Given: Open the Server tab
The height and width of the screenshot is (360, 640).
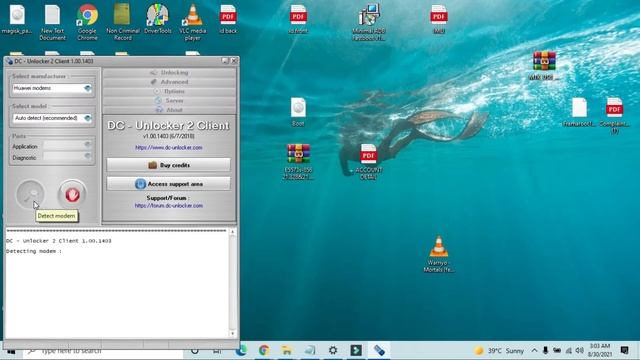Looking at the screenshot, I should click(x=169, y=100).
